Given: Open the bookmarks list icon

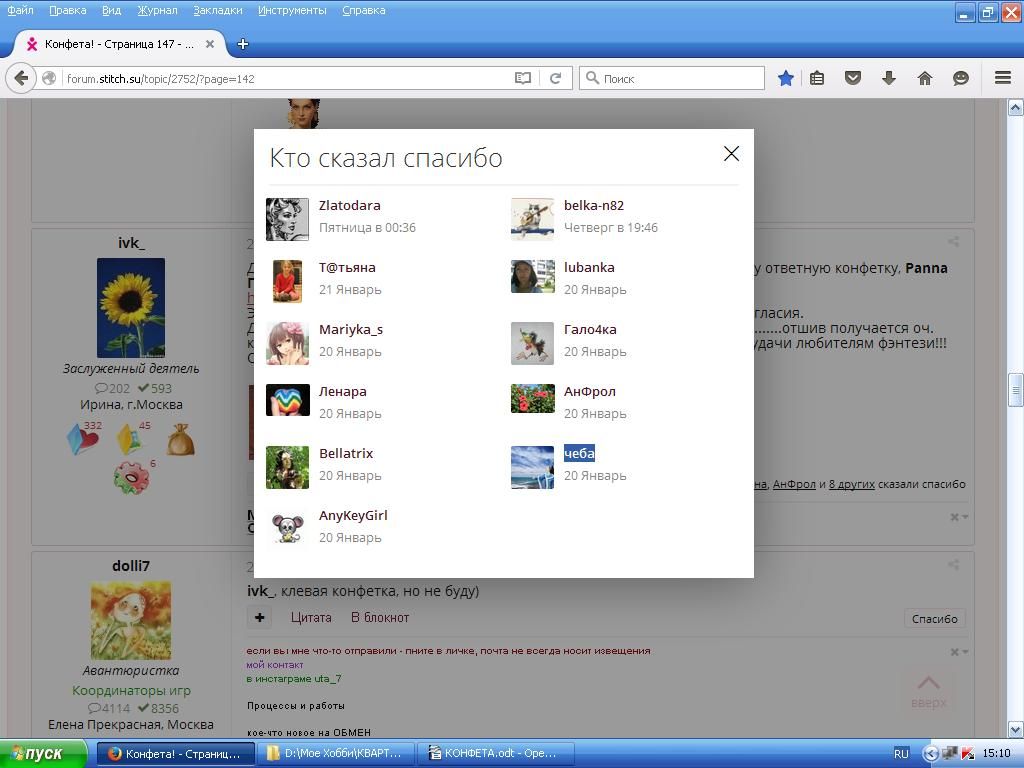Looking at the screenshot, I should tap(817, 78).
